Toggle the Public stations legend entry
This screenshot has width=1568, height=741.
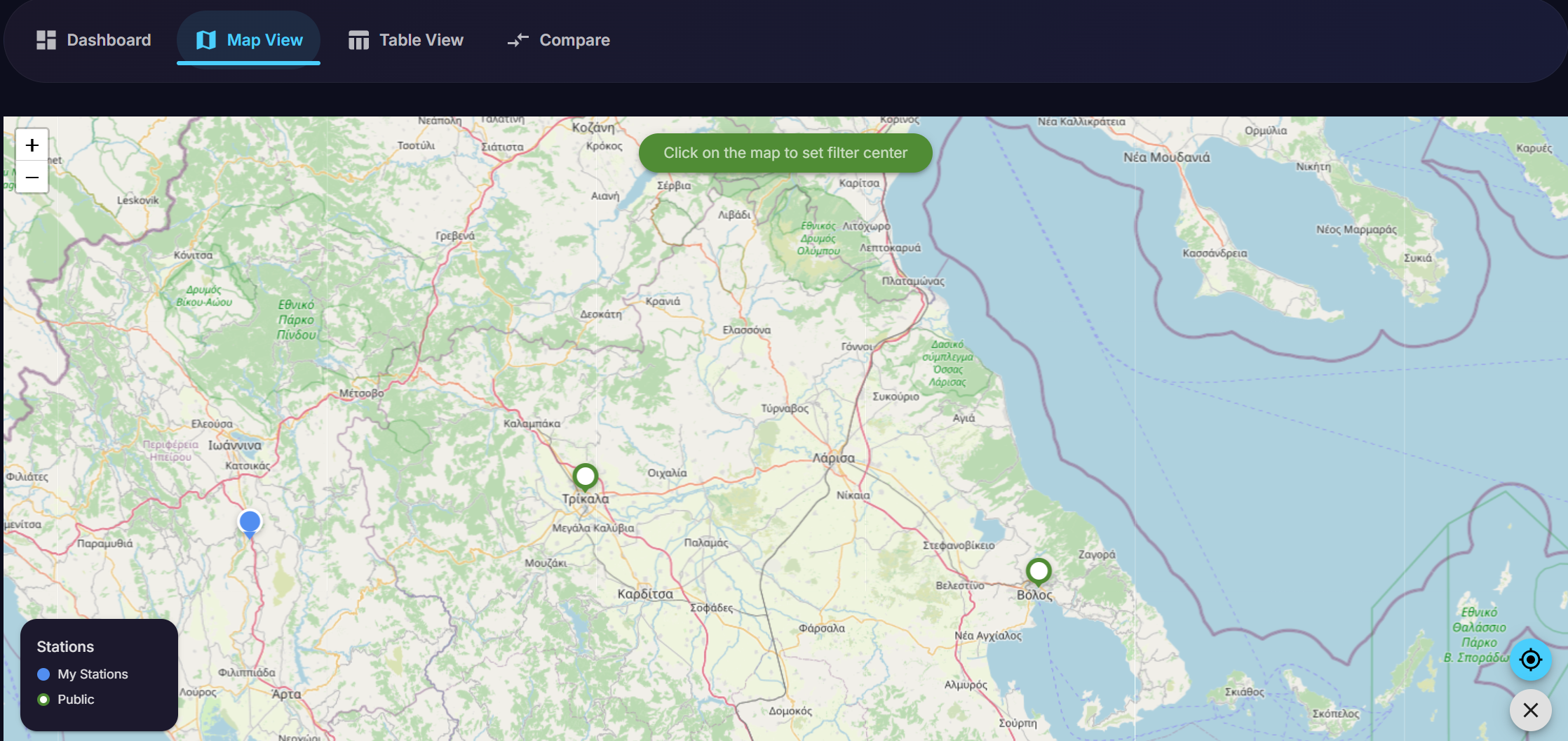pyautogui.click(x=75, y=699)
